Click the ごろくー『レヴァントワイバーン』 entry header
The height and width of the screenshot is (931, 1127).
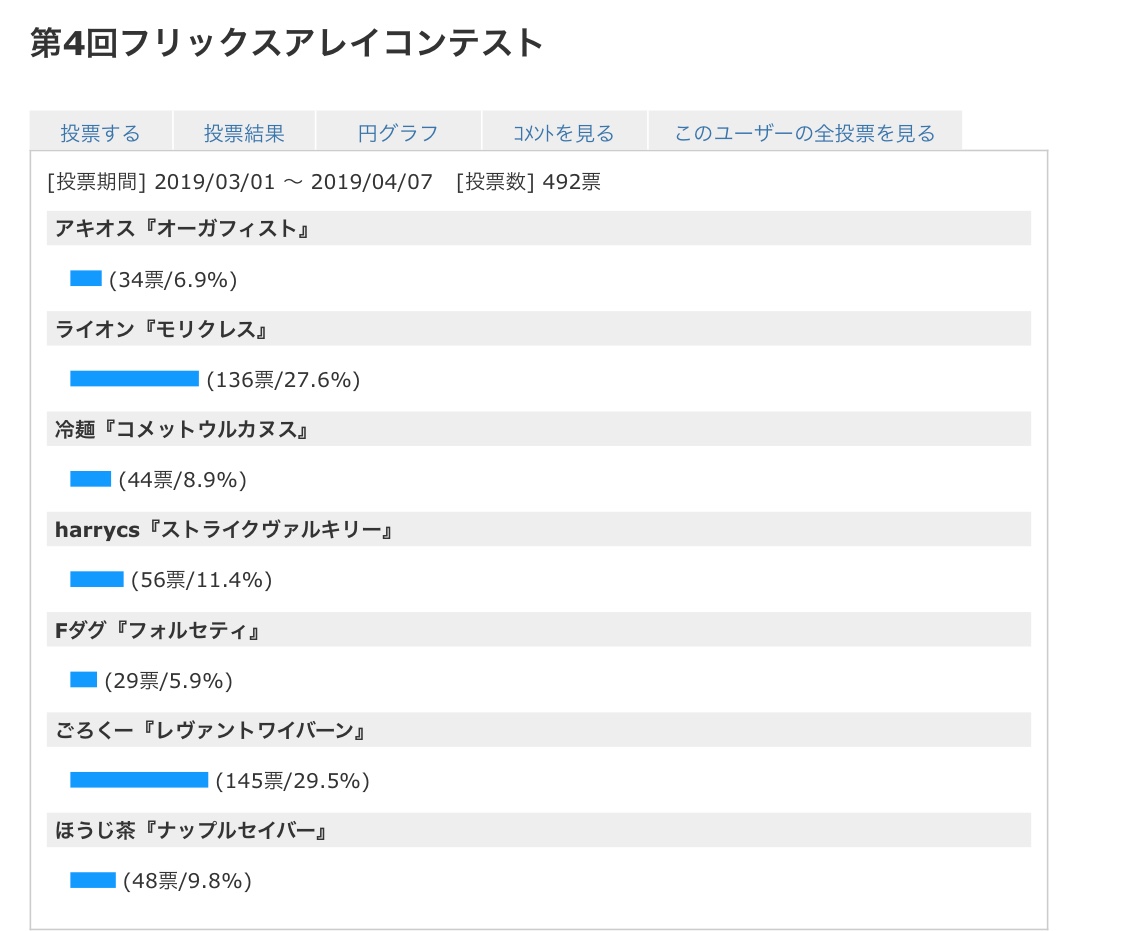coord(209,730)
